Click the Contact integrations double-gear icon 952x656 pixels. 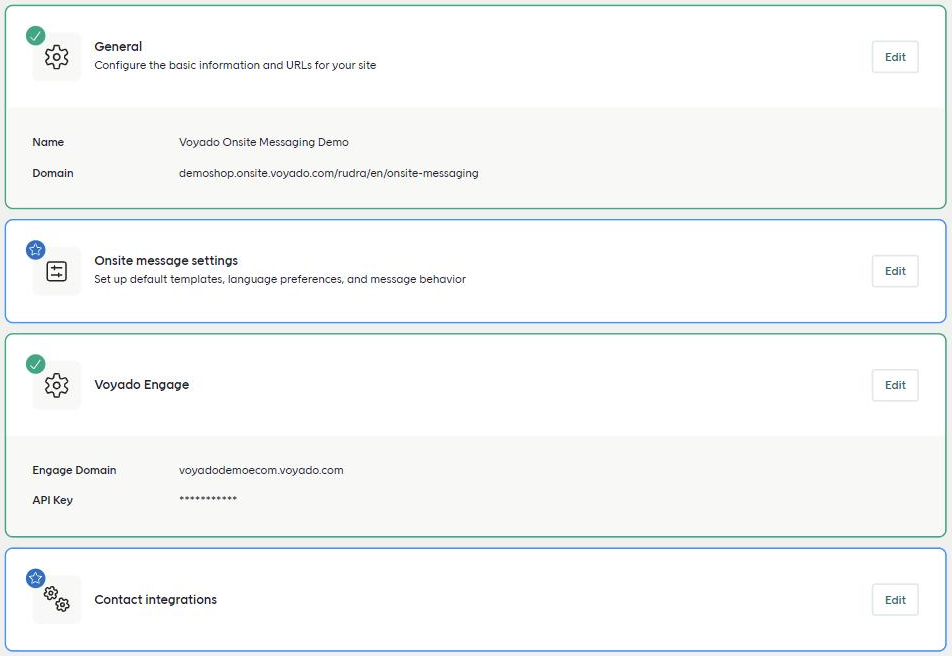56,600
